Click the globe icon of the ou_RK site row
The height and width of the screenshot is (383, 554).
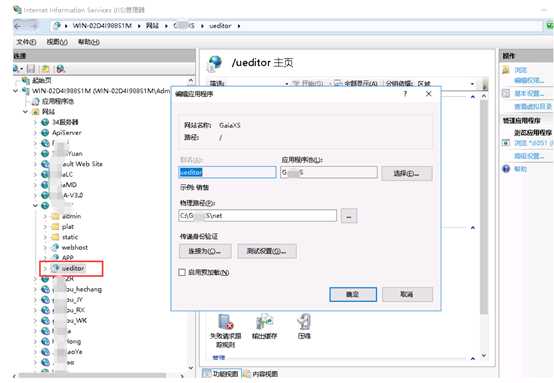tap(45, 310)
